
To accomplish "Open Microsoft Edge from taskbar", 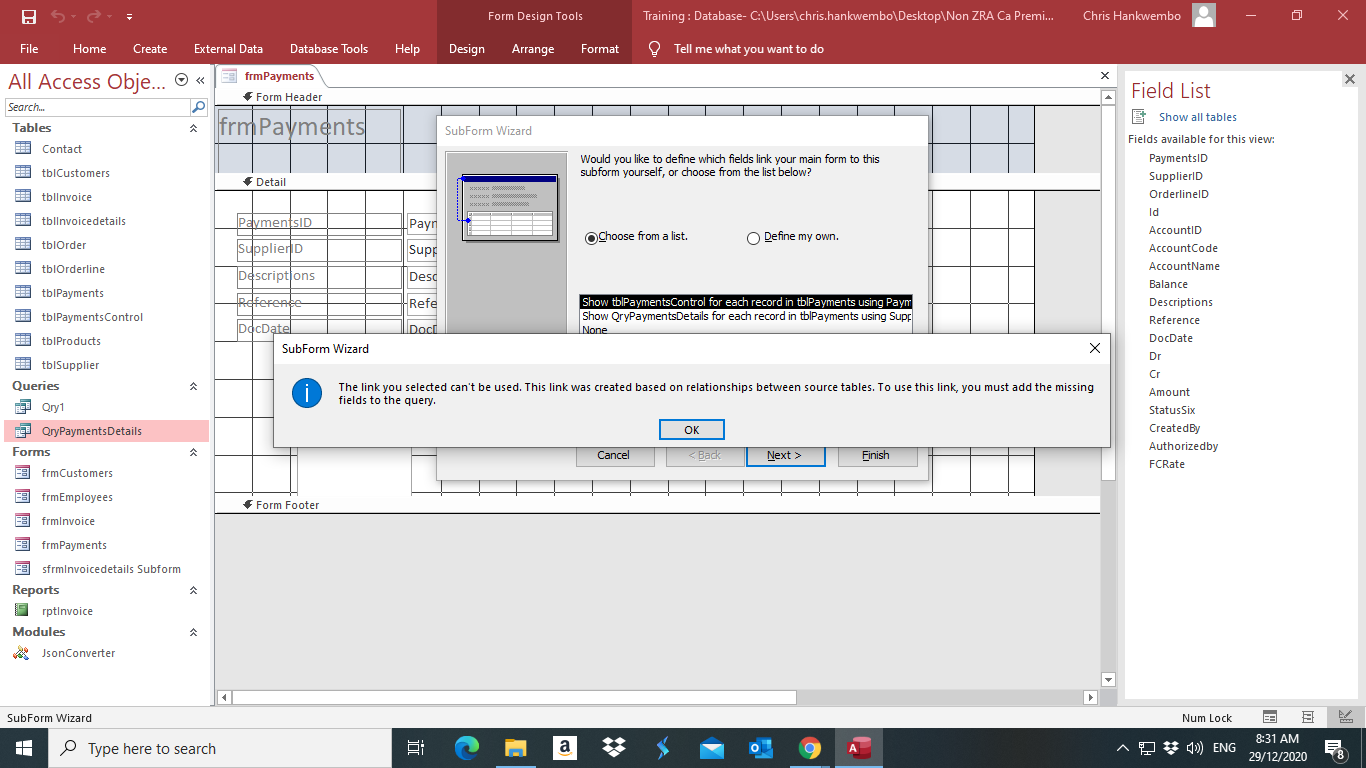I will (x=467, y=748).
